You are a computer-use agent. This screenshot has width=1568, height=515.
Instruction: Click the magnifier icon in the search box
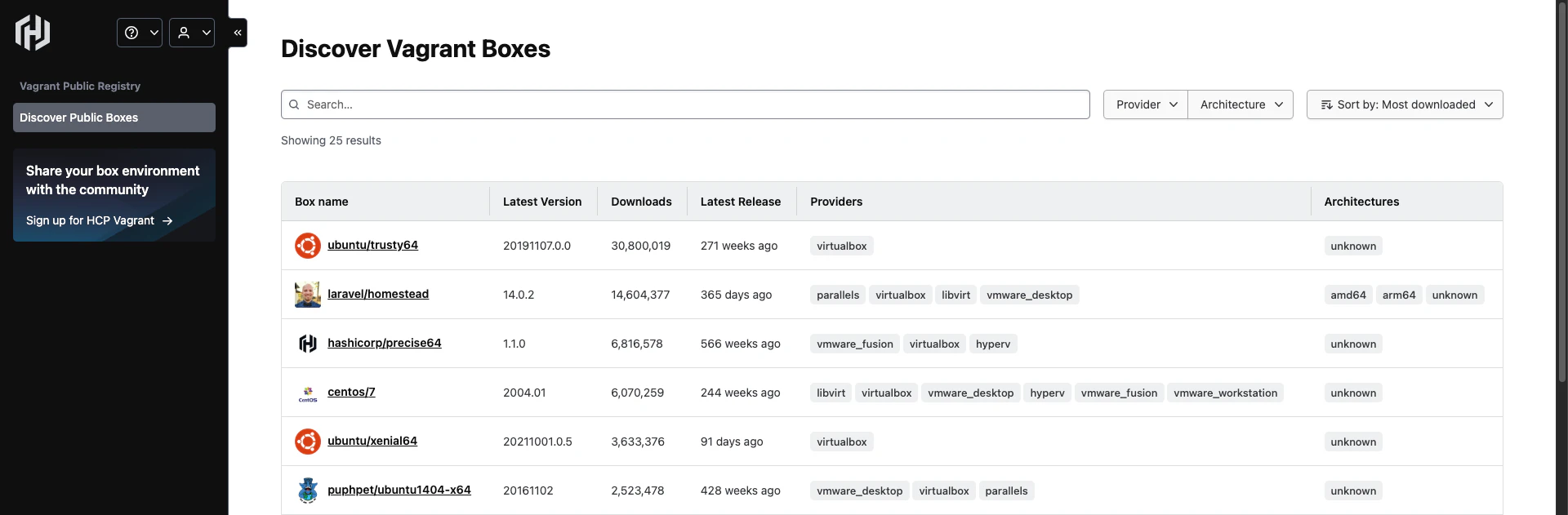pyautogui.click(x=294, y=104)
